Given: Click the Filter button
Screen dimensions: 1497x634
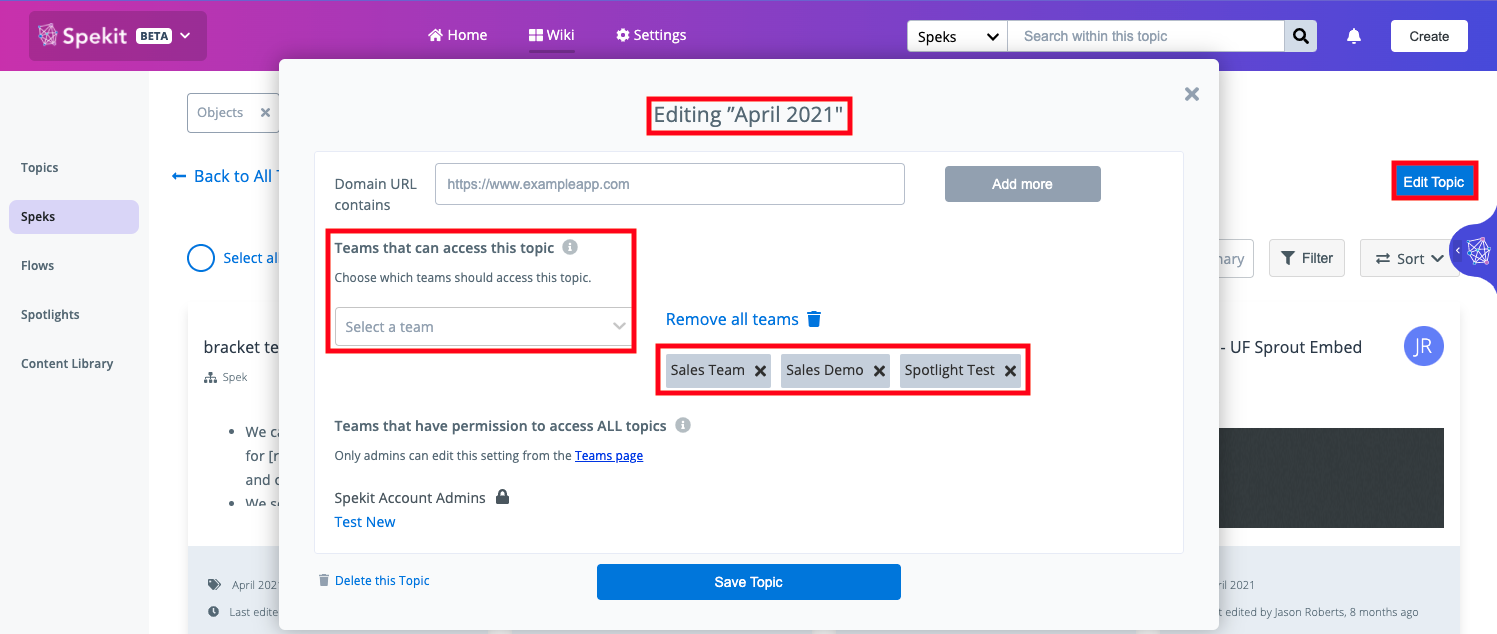Looking at the screenshot, I should coord(1308,258).
